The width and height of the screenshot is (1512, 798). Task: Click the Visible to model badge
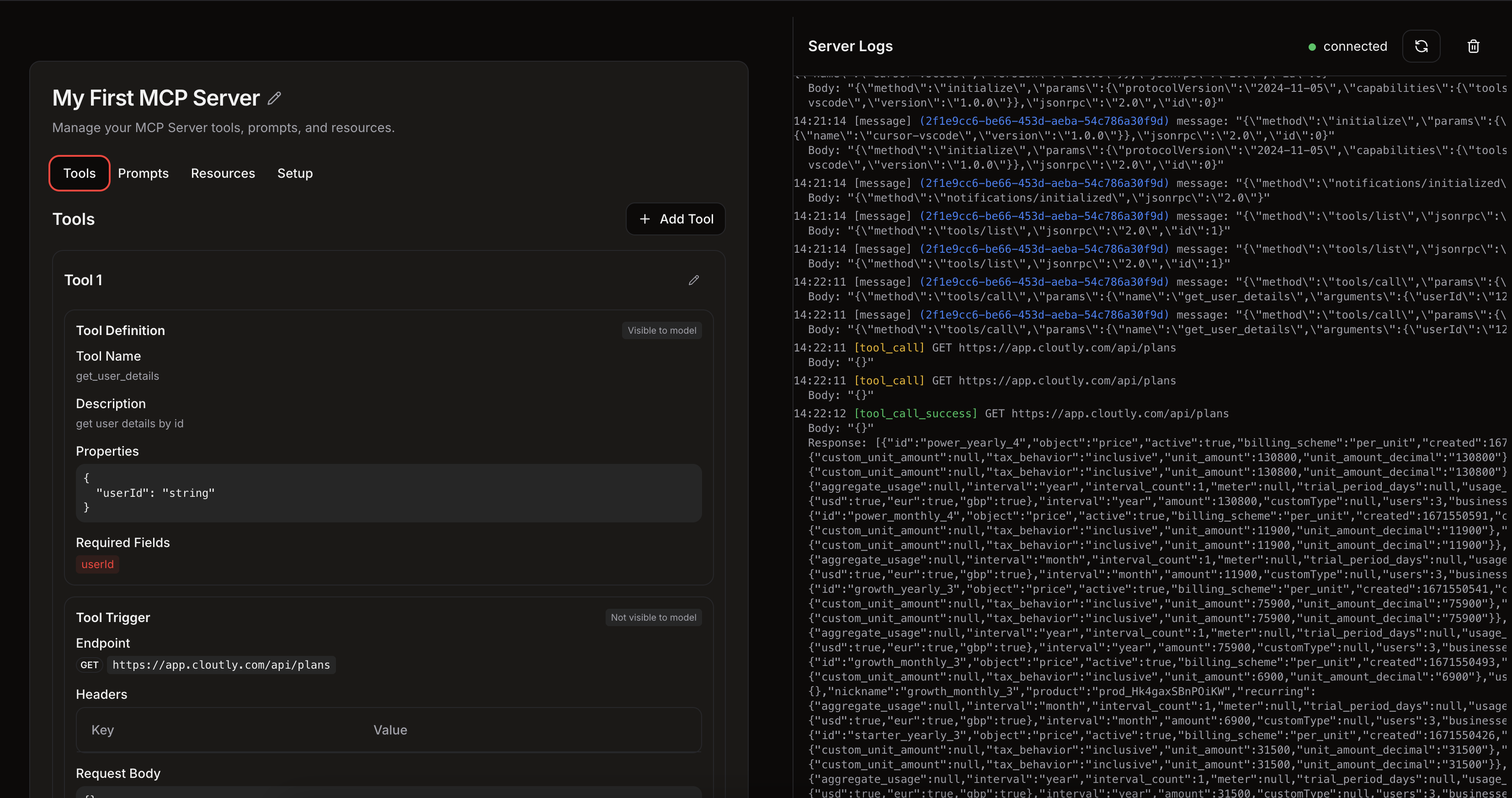661,330
